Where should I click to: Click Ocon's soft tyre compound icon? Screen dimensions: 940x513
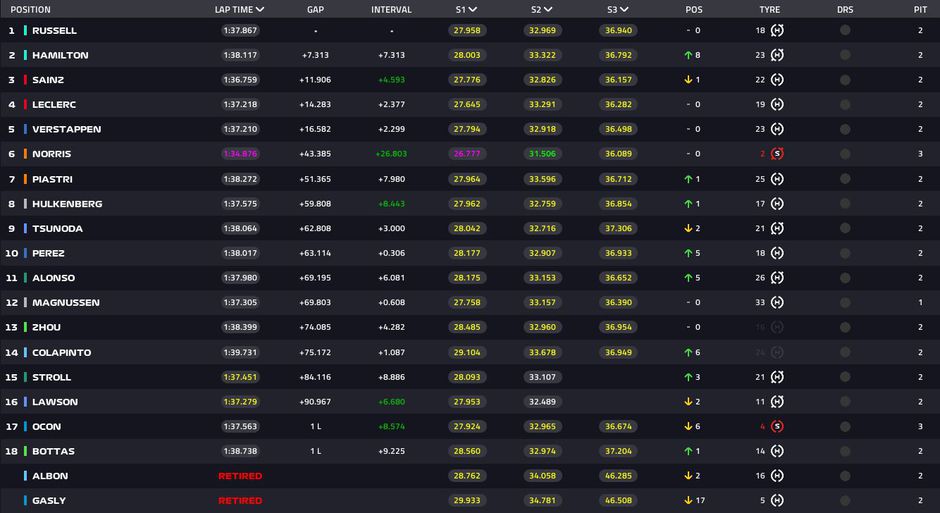click(x=777, y=426)
